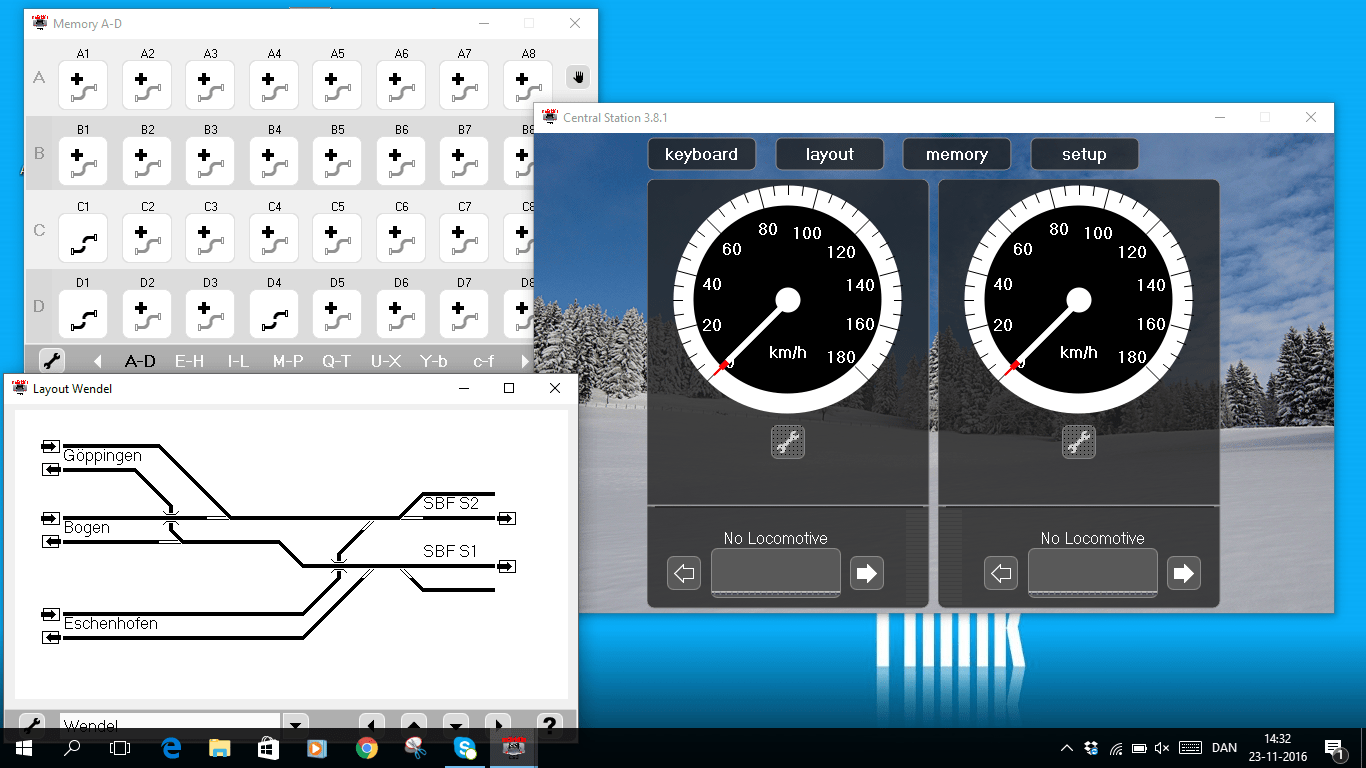Click the question mark help icon
Viewport: 1366px width, 768px height.
tap(548, 725)
